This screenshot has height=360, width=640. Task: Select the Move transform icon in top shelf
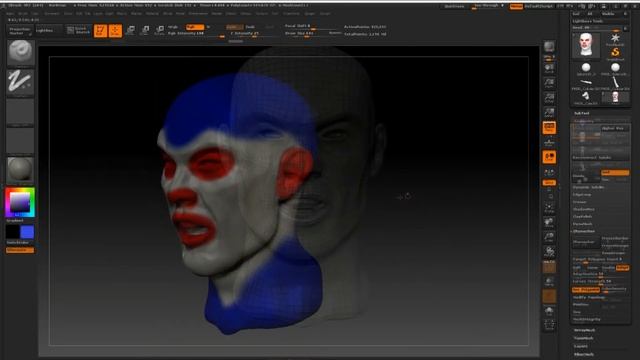click(130, 31)
